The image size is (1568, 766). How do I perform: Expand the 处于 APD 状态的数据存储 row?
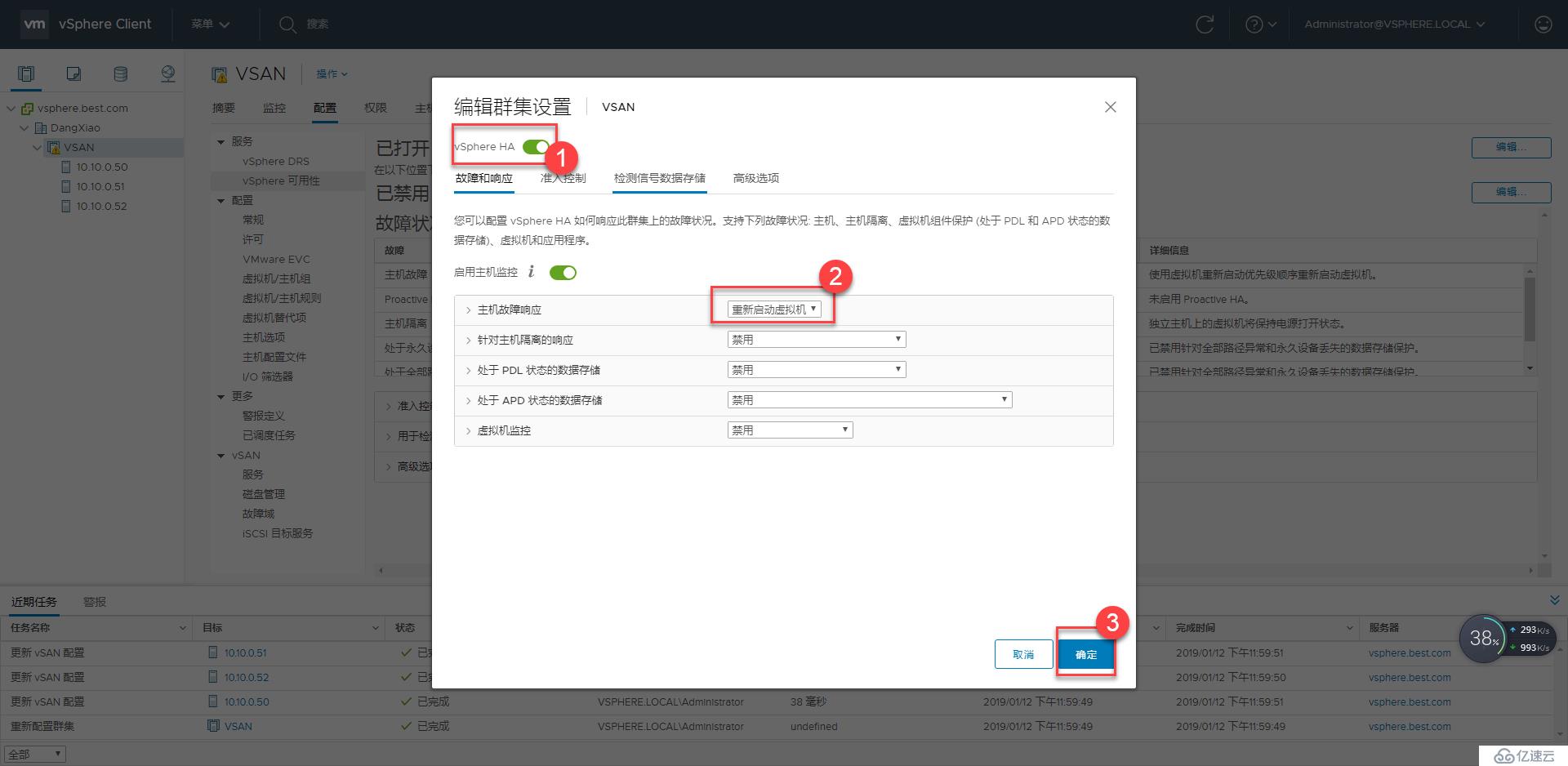click(x=468, y=401)
